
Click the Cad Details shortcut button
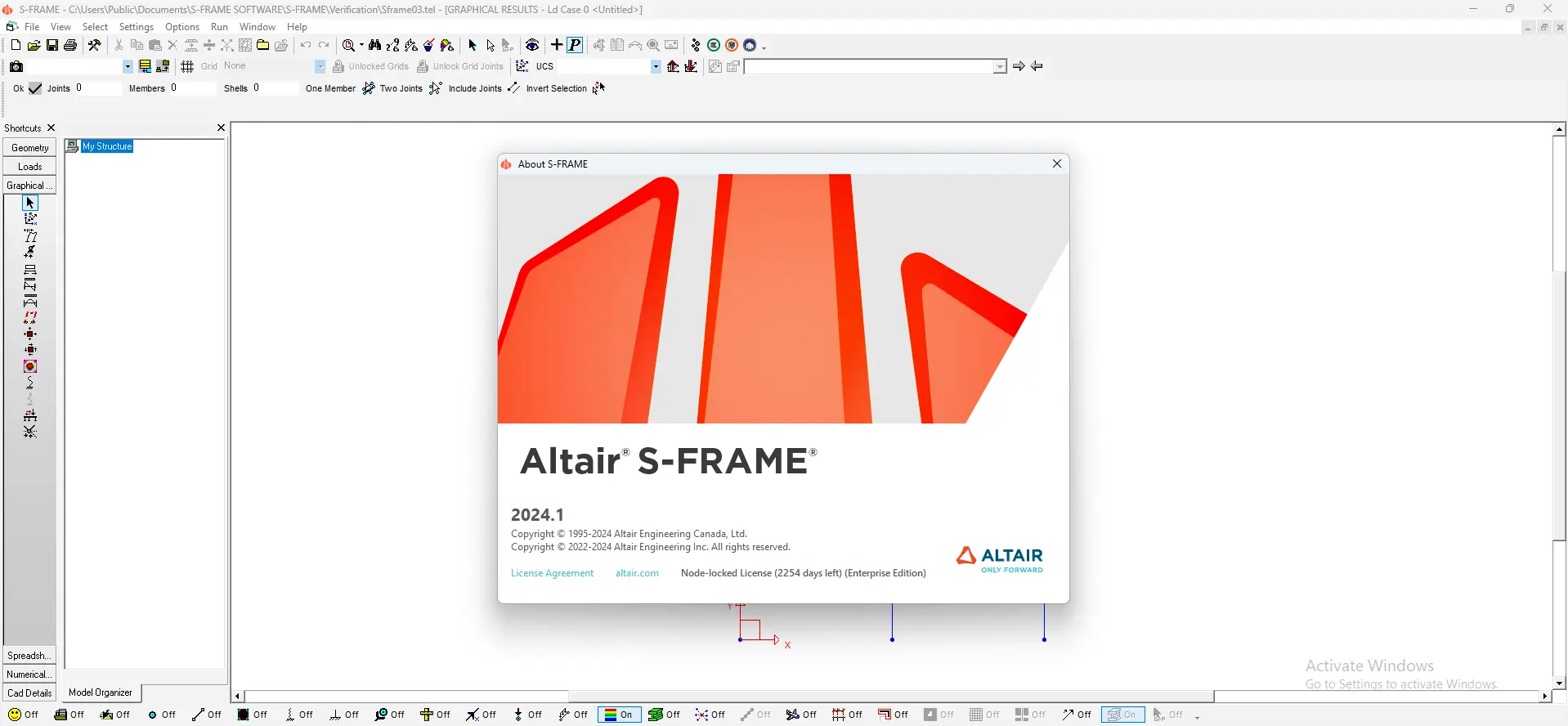(30, 693)
